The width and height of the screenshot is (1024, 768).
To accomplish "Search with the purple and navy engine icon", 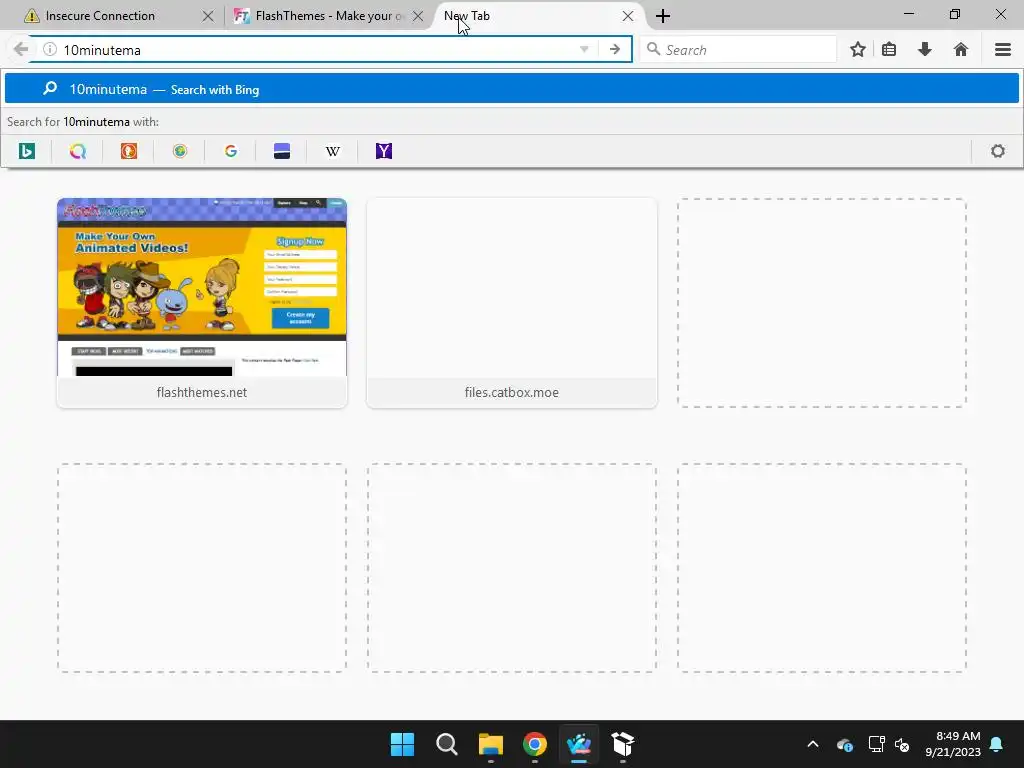I will click(281, 152).
